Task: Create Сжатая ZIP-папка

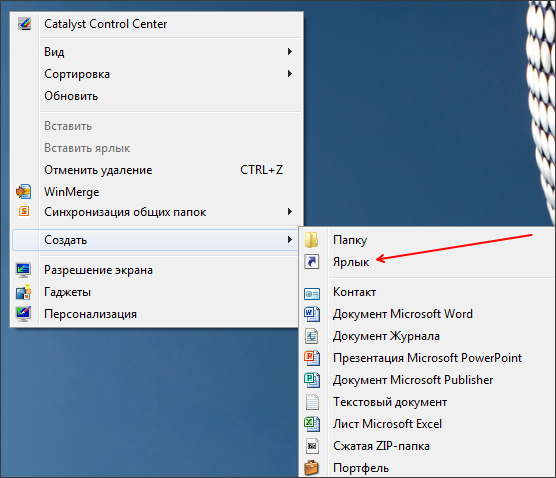Action: point(427,446)
